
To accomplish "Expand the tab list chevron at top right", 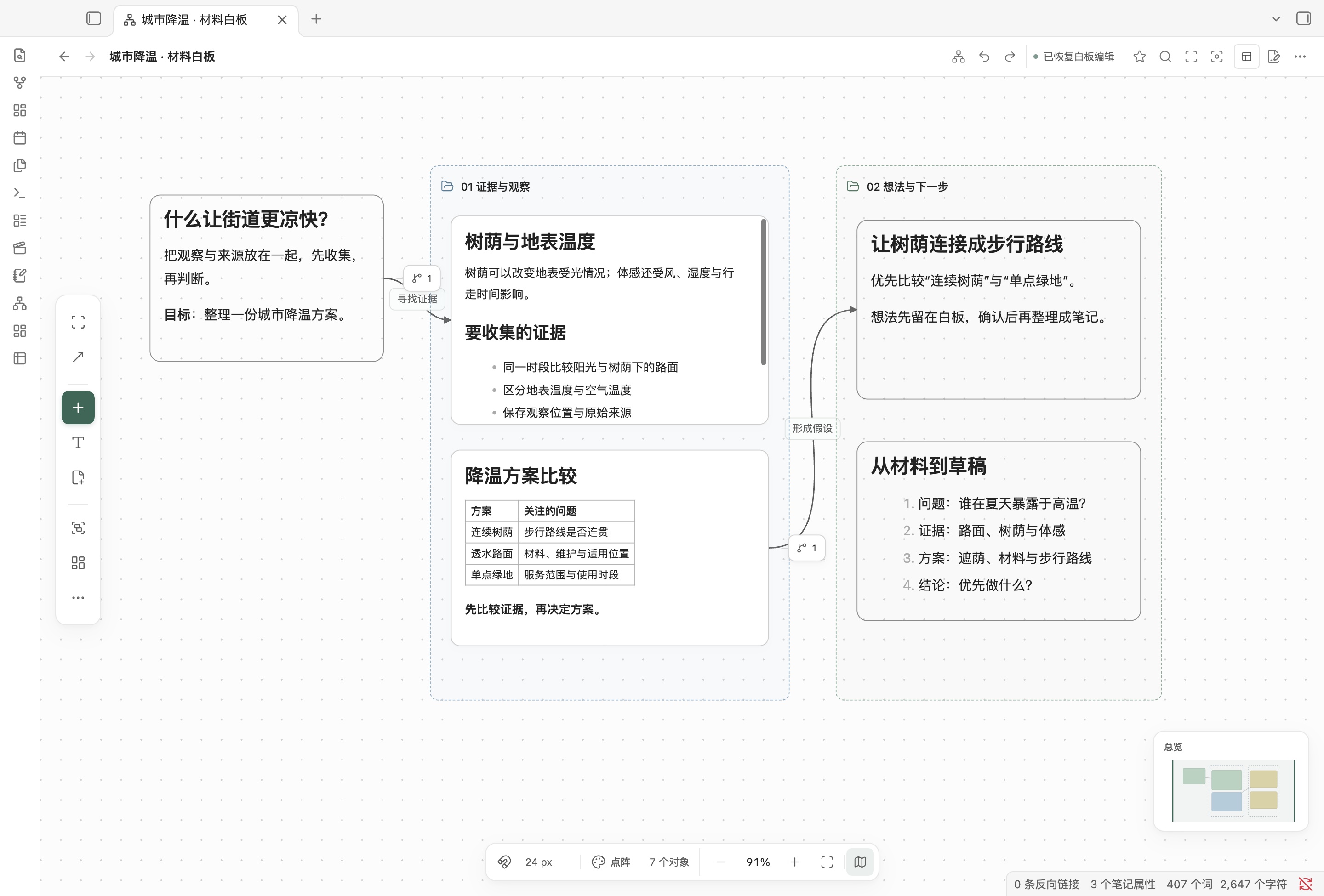I will [1276, 19].
